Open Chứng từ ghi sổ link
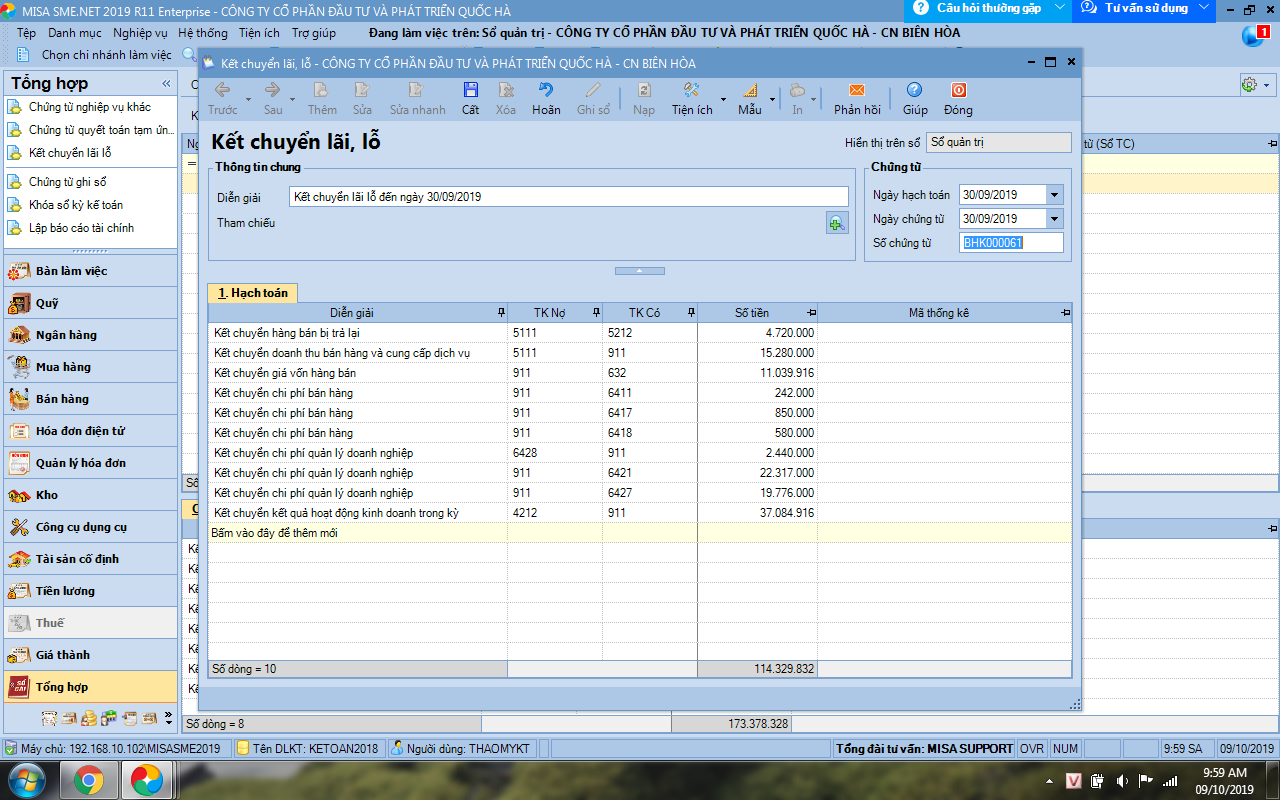1280x800 pixels. (67, 182)
